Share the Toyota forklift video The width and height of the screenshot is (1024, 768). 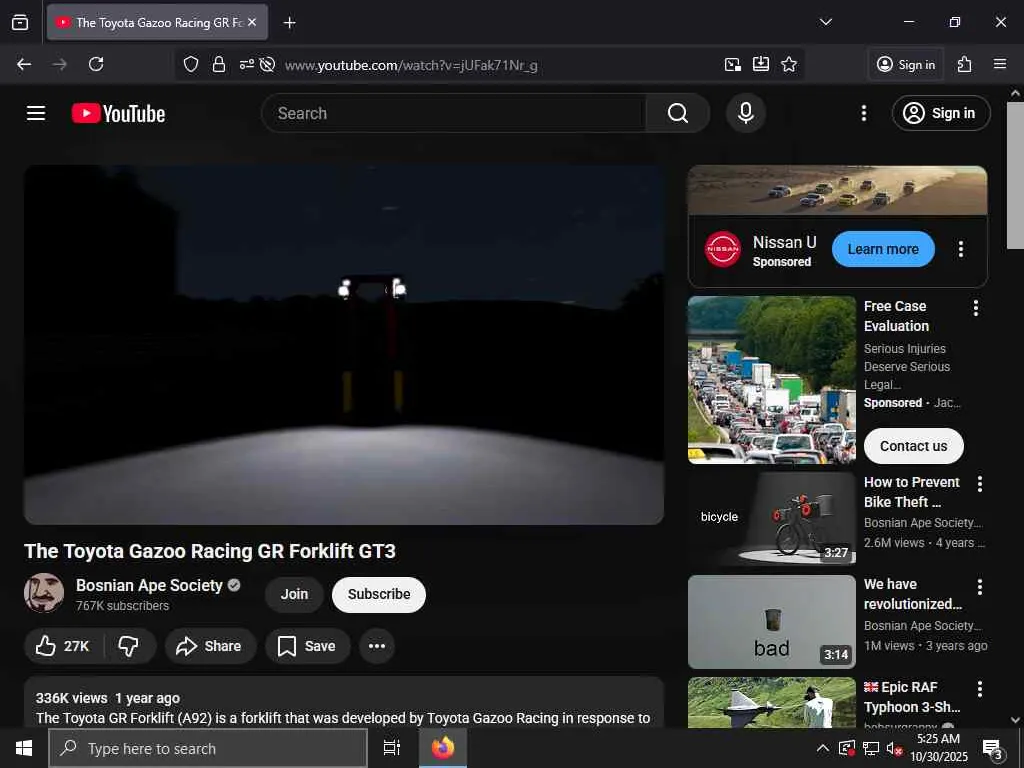pyautogui.click(x=210, y=646)
